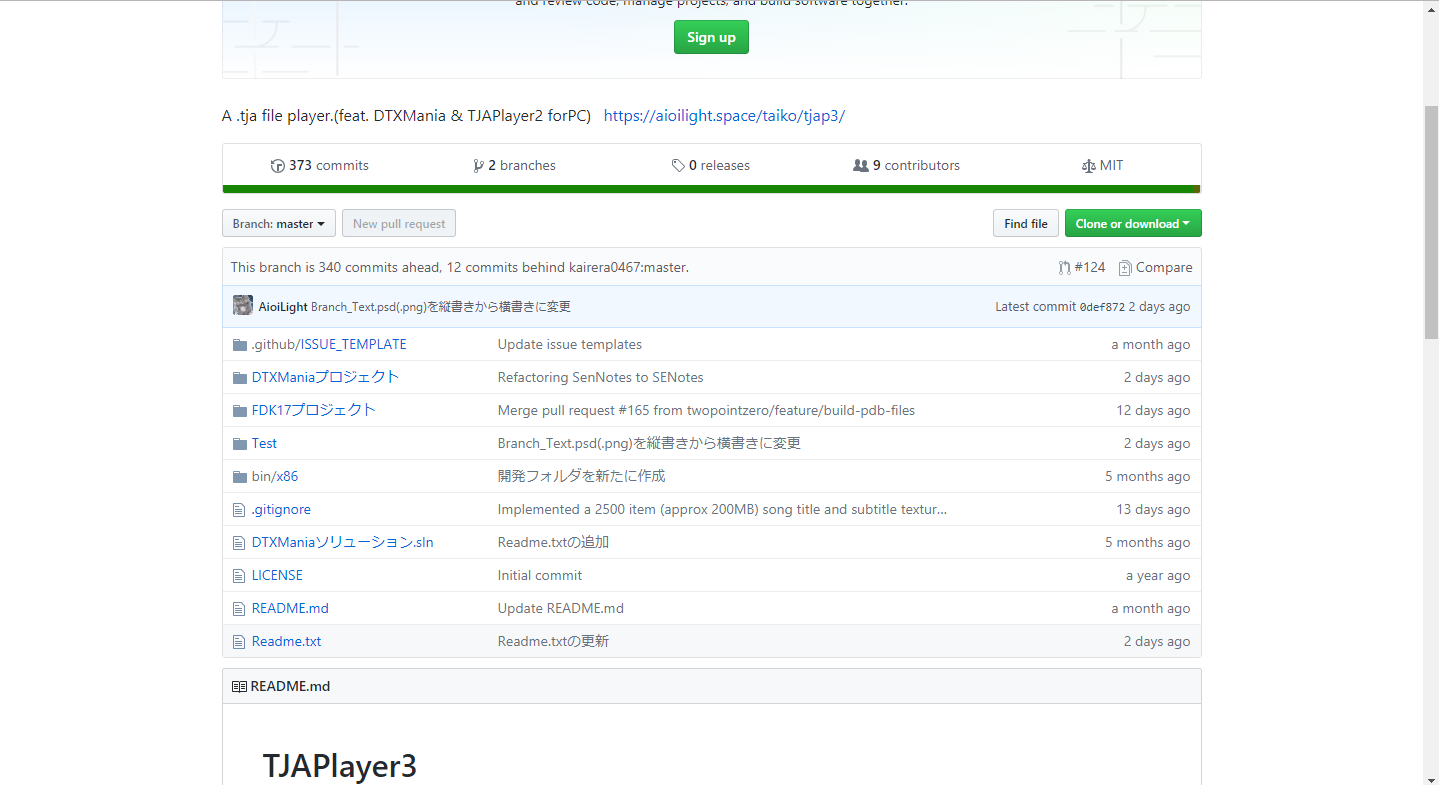Expand the Branch: master dropdown
Viewport: 1439px width, 785px height.
pyautogui.click(x=279, y=223)
